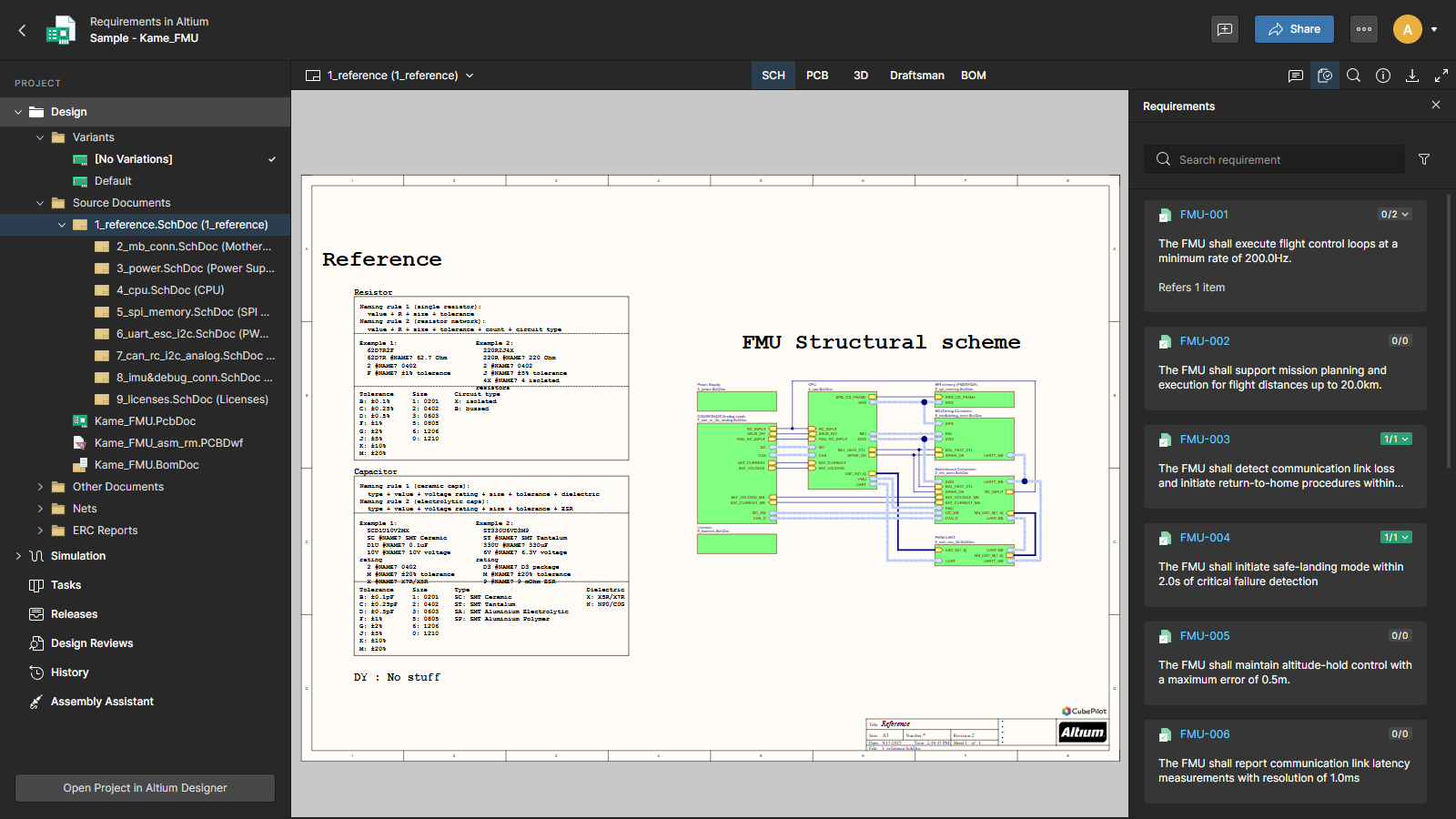Open the requirements filter icon

[x=1424, y=159]
